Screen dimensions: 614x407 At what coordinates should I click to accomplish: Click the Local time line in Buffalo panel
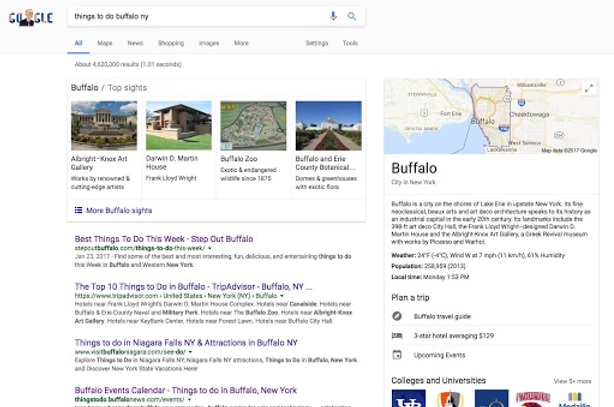point(430,277)
